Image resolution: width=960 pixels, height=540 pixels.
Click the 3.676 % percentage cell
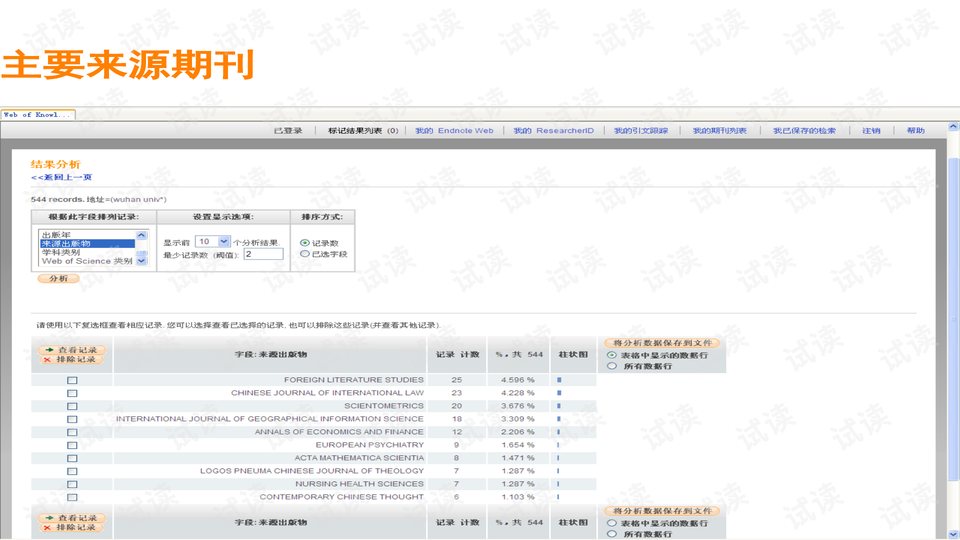517,405
